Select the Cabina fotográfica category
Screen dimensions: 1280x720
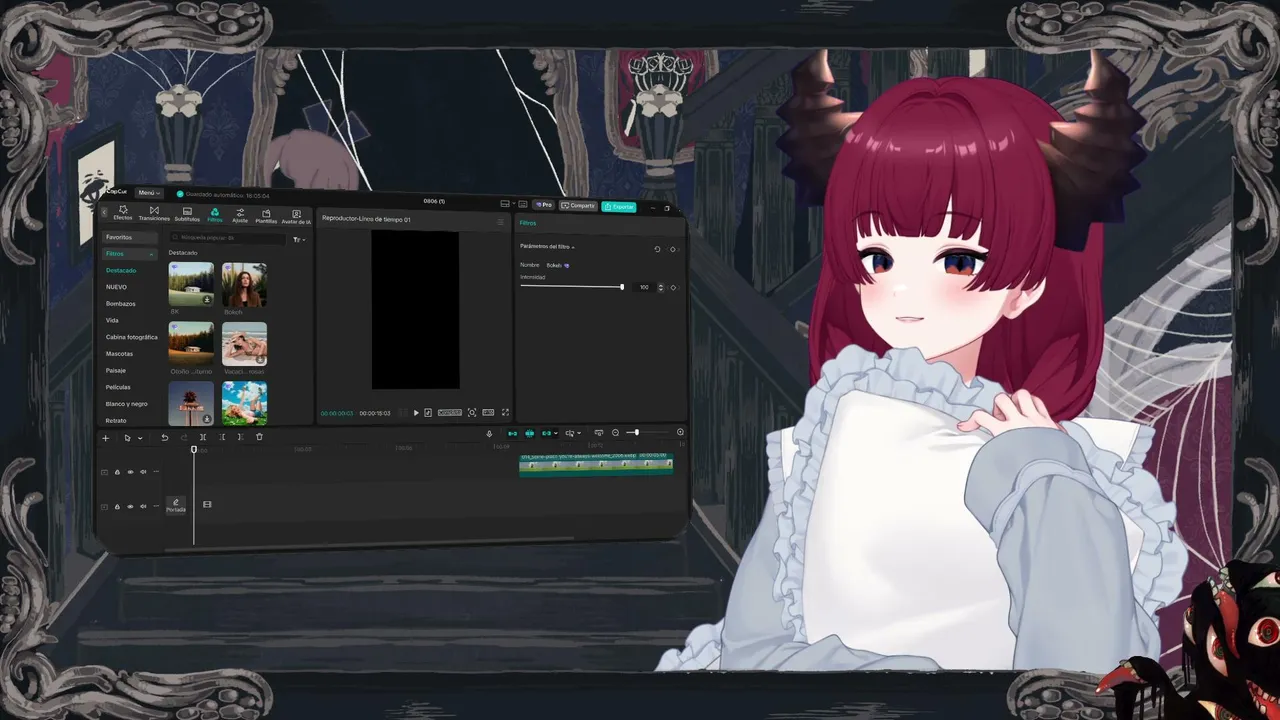pyautogui.click(x=132, y=337)
